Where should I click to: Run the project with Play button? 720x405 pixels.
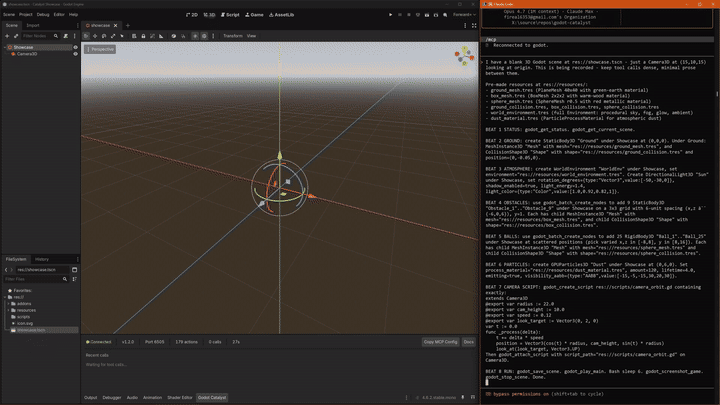tap(391, 15)
